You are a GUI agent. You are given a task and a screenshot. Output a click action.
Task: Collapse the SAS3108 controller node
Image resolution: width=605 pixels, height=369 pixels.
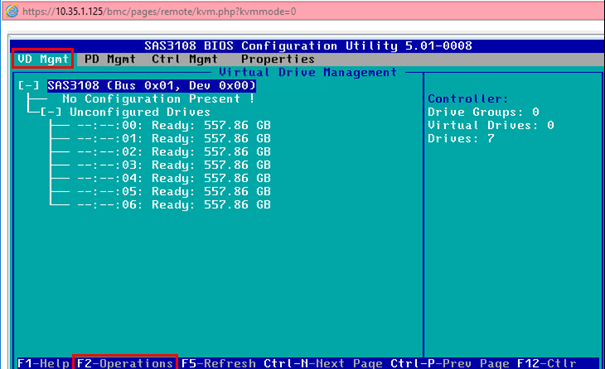29,85
